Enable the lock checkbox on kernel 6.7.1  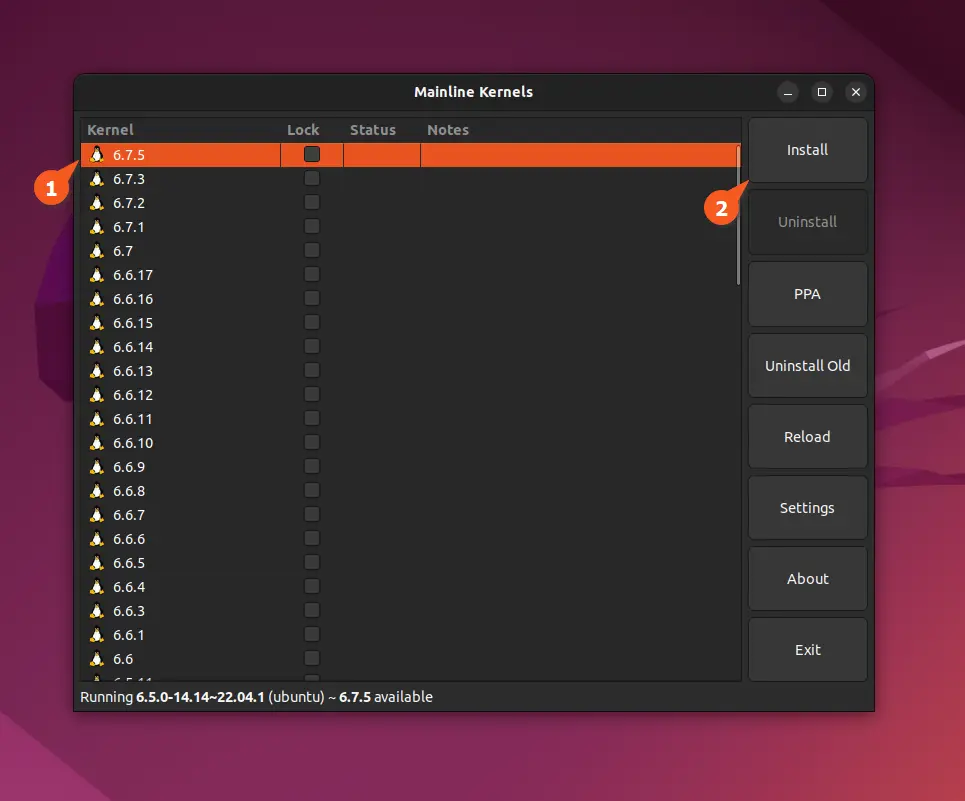tap(312, 227)
